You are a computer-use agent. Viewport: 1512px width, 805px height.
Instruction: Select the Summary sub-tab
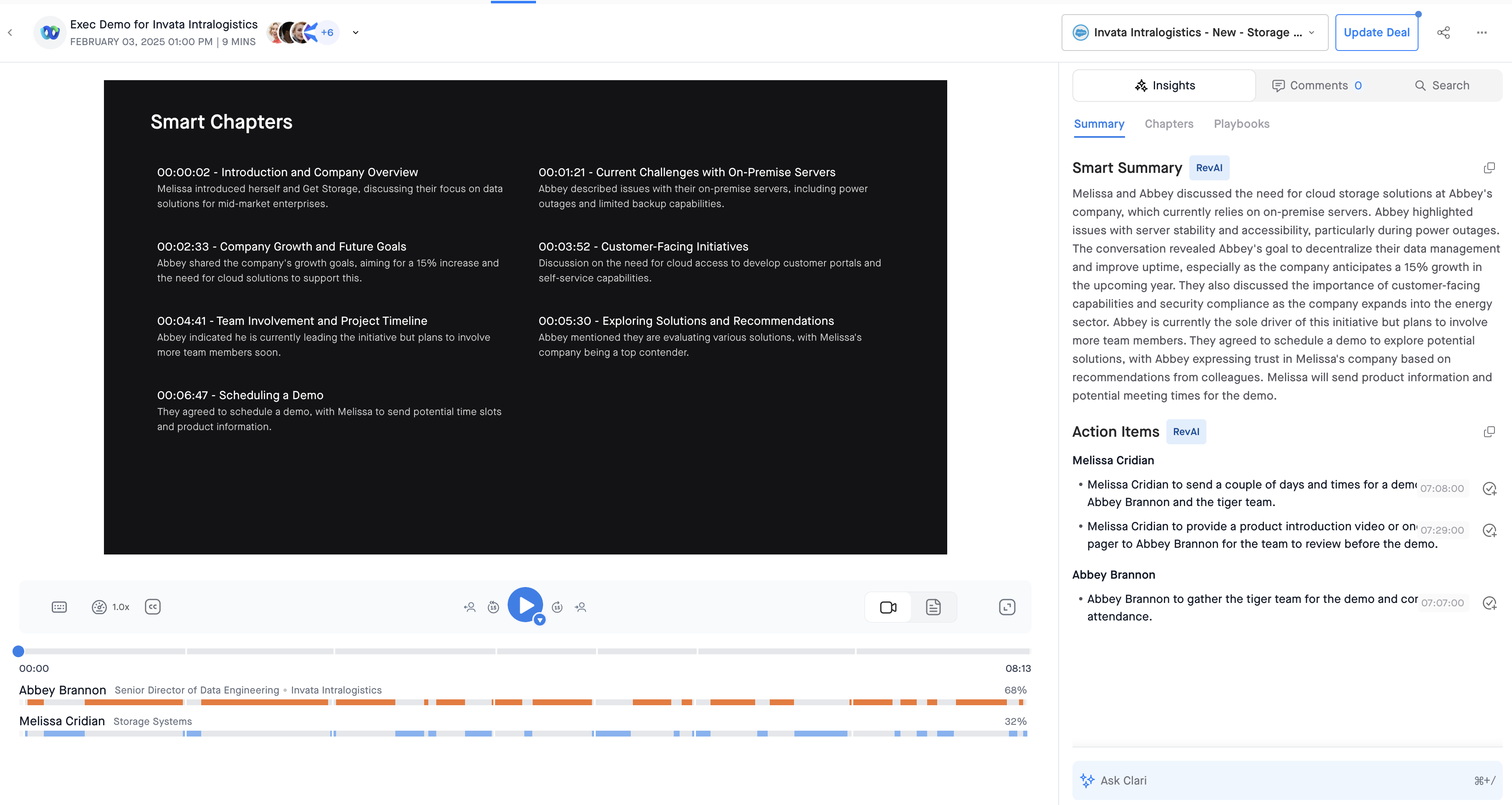[1099, 124]
